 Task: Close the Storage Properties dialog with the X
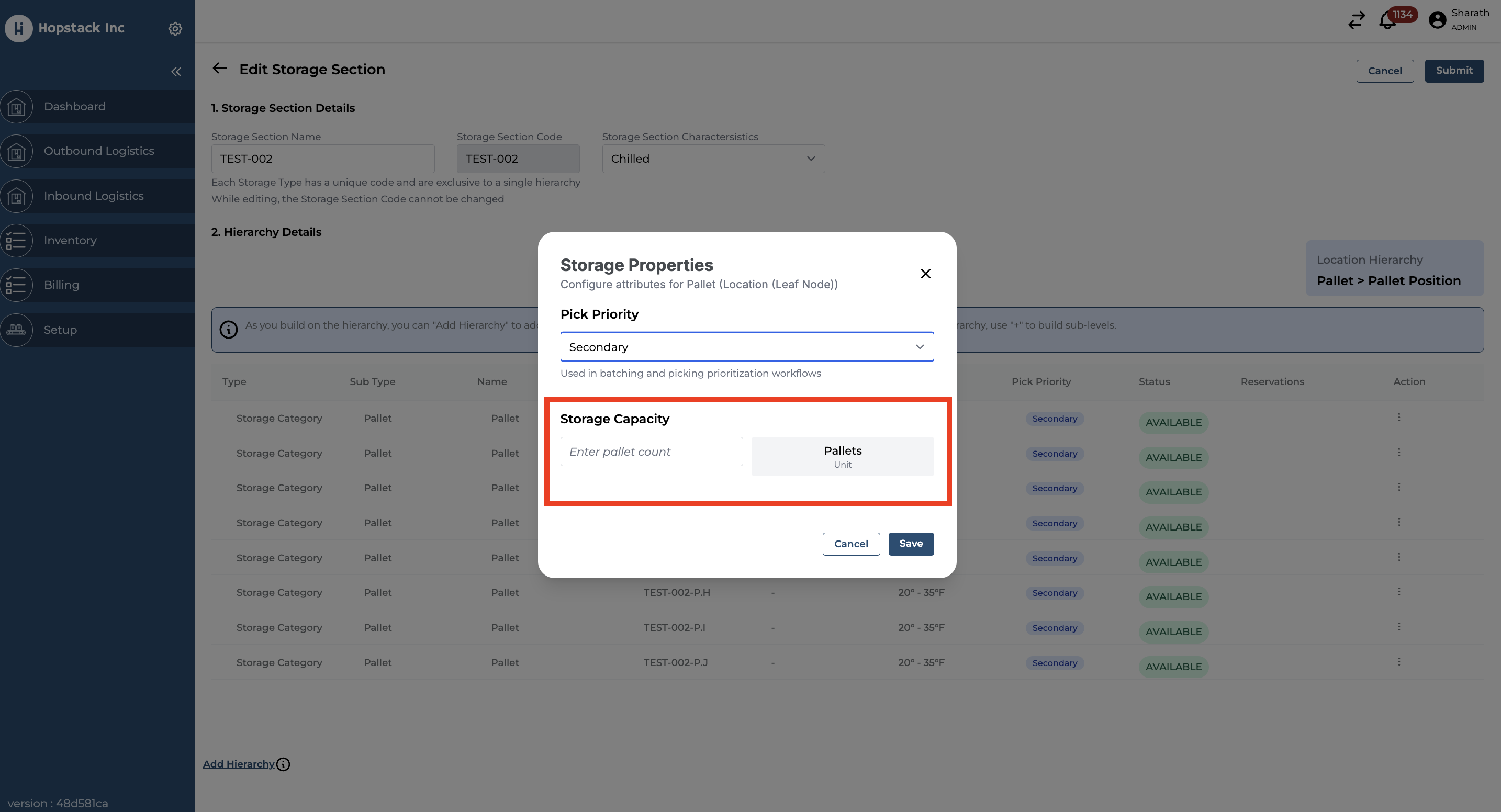tap(925, 274)
